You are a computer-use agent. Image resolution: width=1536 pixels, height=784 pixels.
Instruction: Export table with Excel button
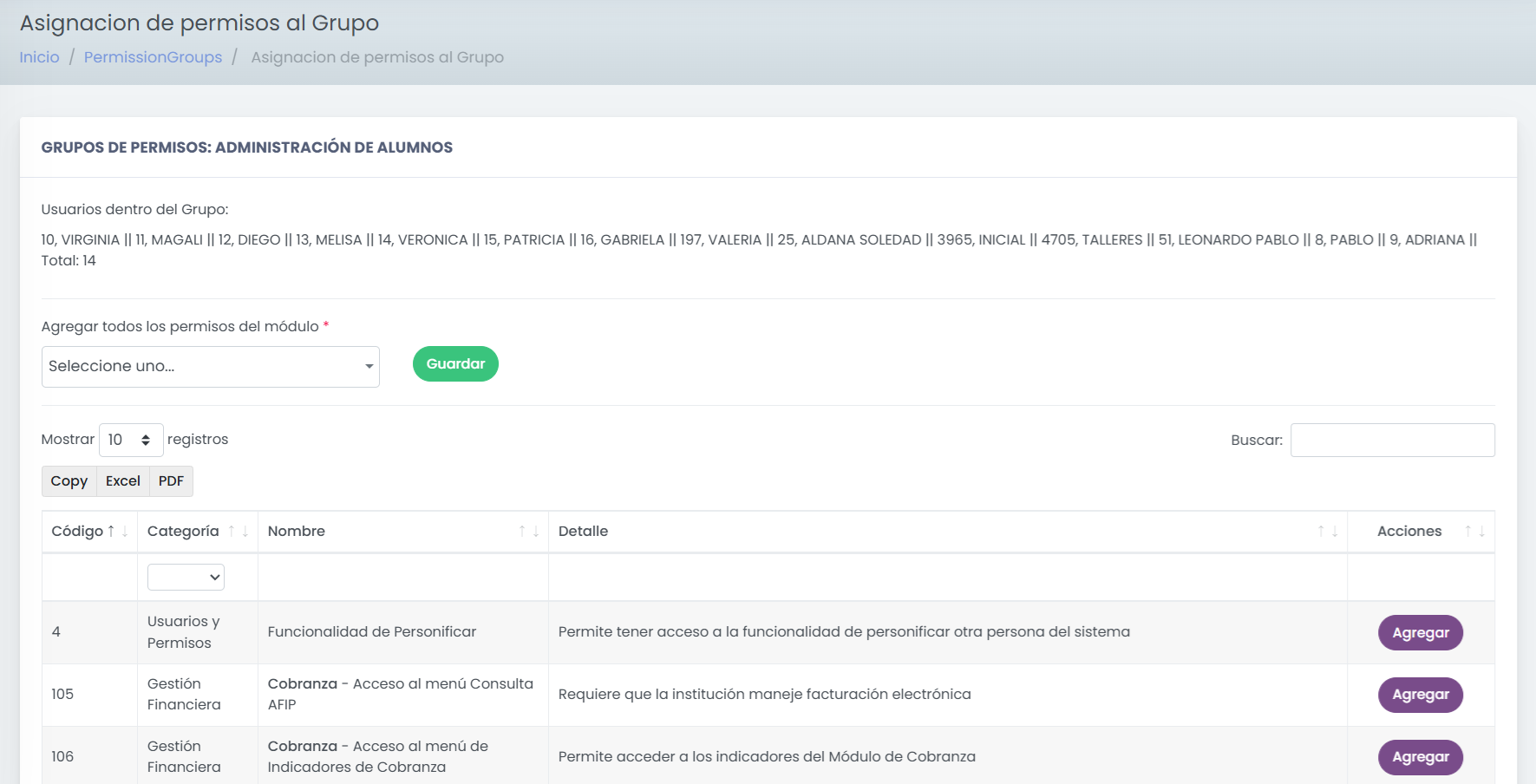123,480
